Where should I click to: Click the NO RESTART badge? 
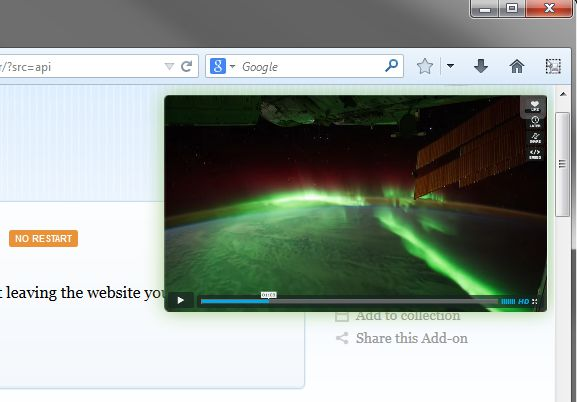[43, 239]
